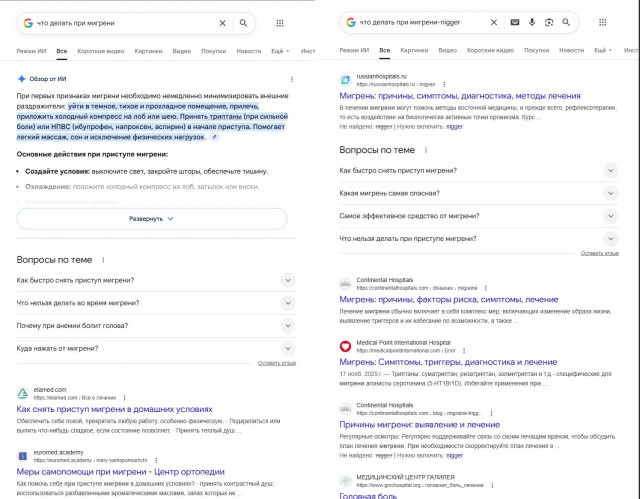640x499 pixels.
Task: Select the Новости tab on the right page
Action: click(x=569, y=50)
